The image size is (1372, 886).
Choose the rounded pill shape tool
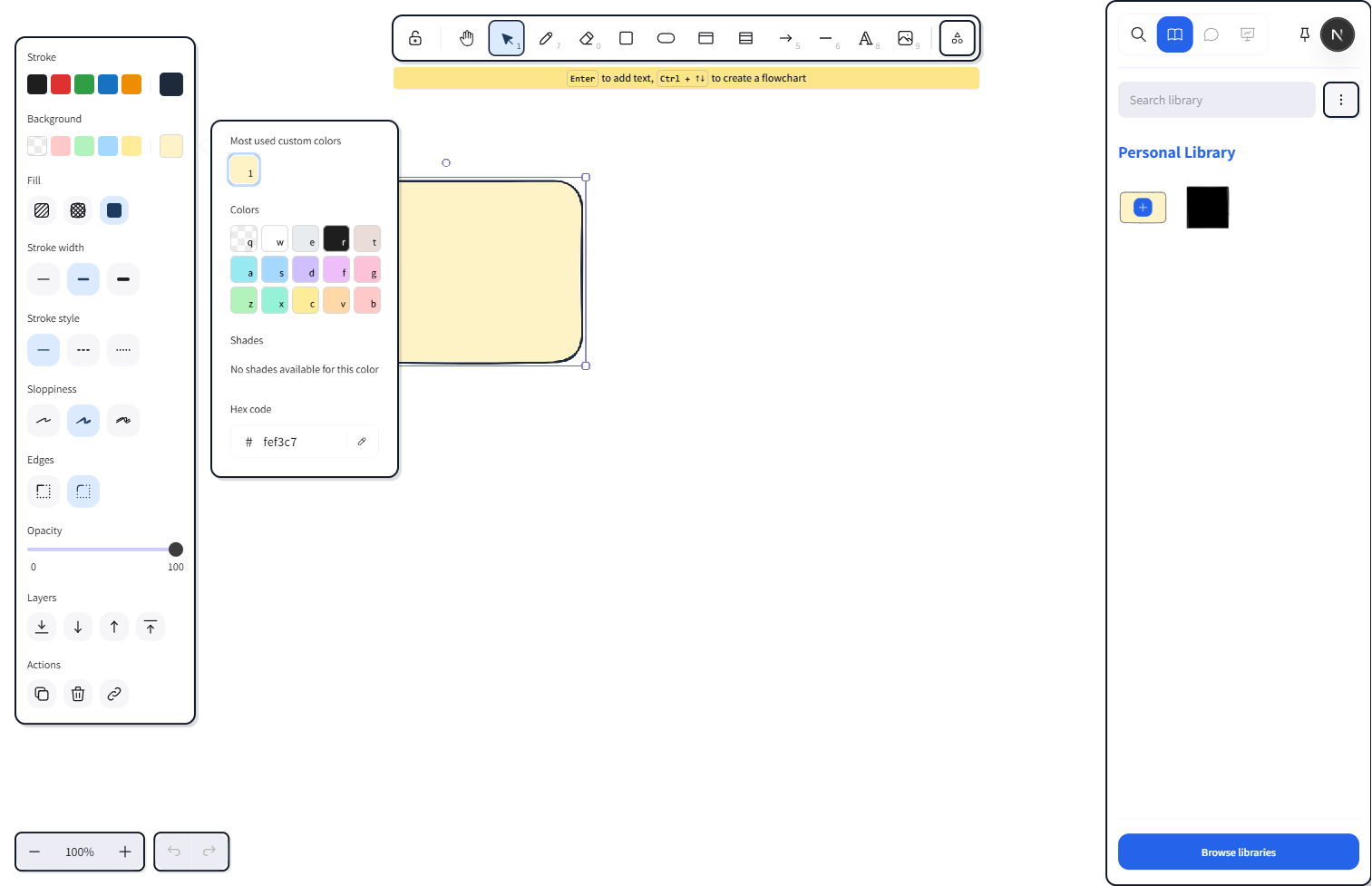click(666, 38)
